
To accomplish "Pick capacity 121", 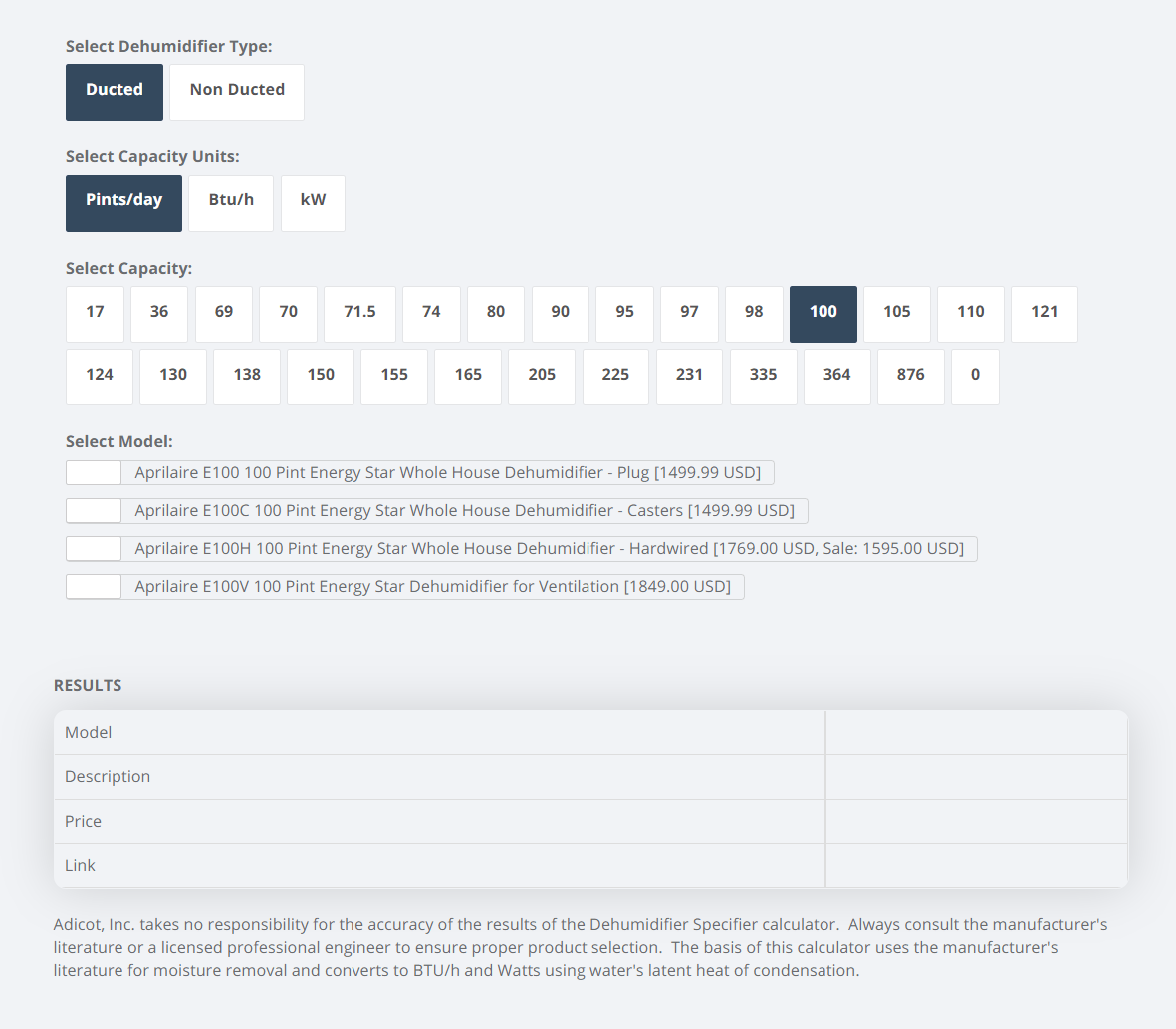I will coord(1044,314).
